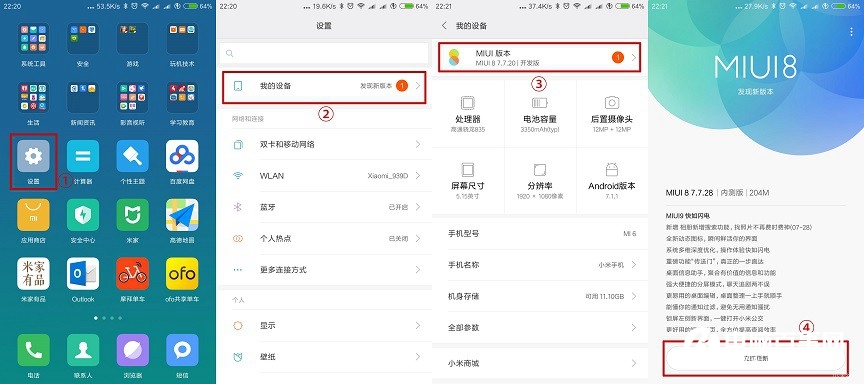Expand 机身存储 row chevron
864x384 pixels.
coord(634,296)
